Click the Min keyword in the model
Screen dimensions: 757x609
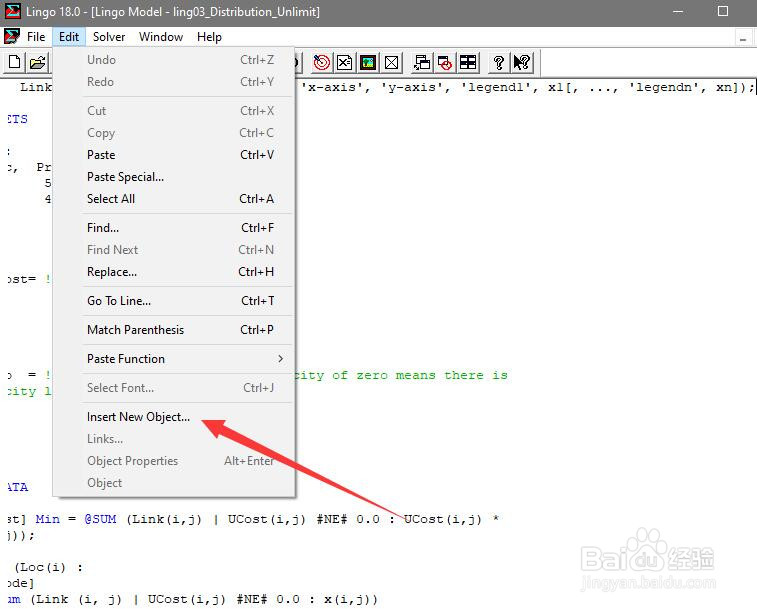coord(48,519)
